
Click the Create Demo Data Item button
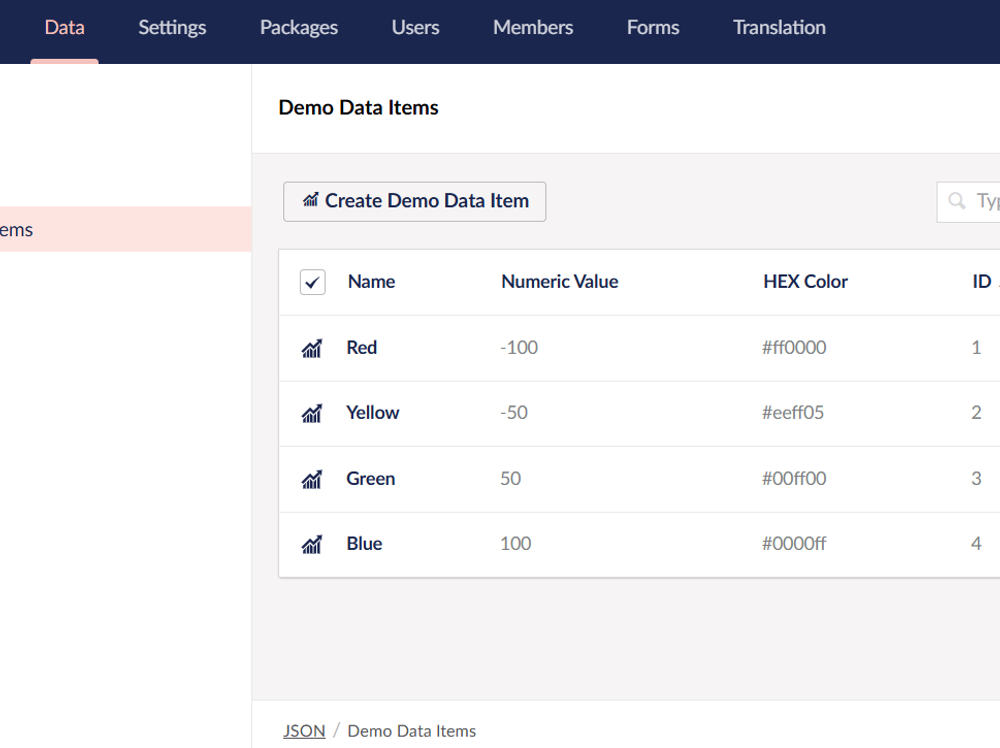(414, 201)
